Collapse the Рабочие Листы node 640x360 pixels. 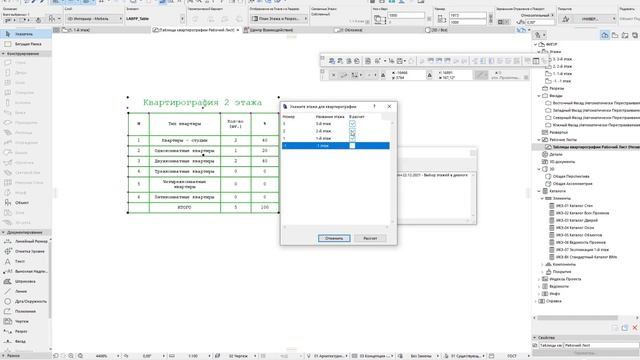(539, 140)
